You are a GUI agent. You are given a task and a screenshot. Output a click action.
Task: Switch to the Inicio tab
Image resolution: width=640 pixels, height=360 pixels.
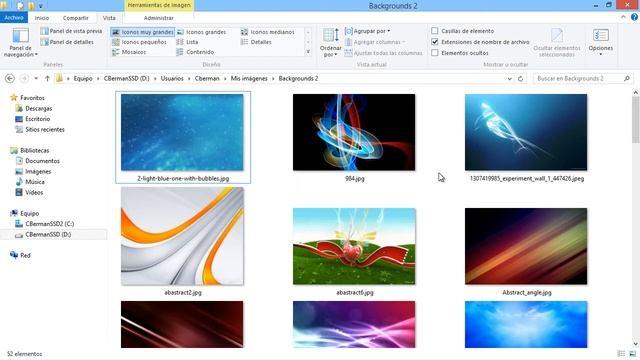(42, 18)
